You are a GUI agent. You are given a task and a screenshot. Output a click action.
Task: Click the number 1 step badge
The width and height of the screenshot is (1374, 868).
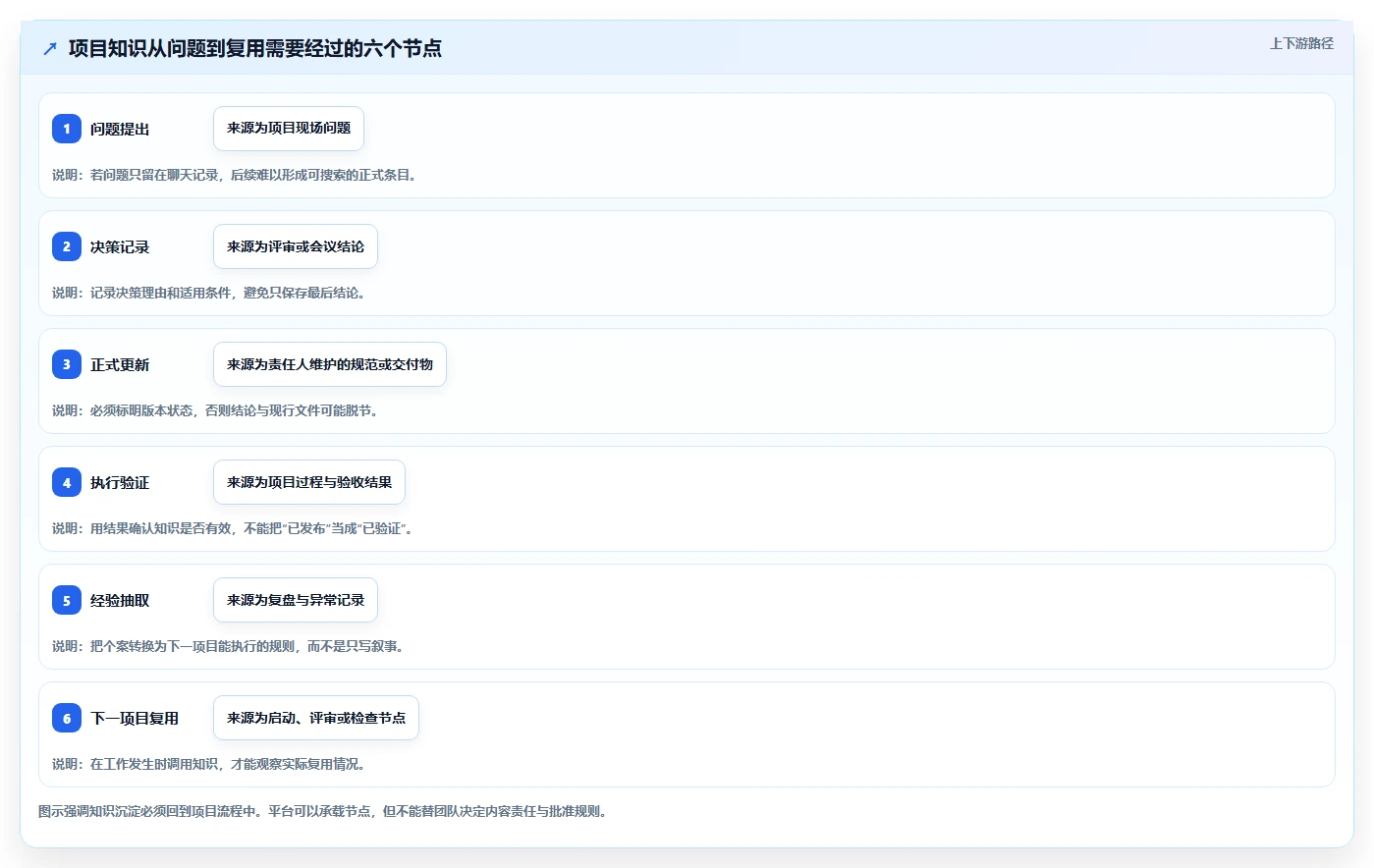click(x=67, y=129)
